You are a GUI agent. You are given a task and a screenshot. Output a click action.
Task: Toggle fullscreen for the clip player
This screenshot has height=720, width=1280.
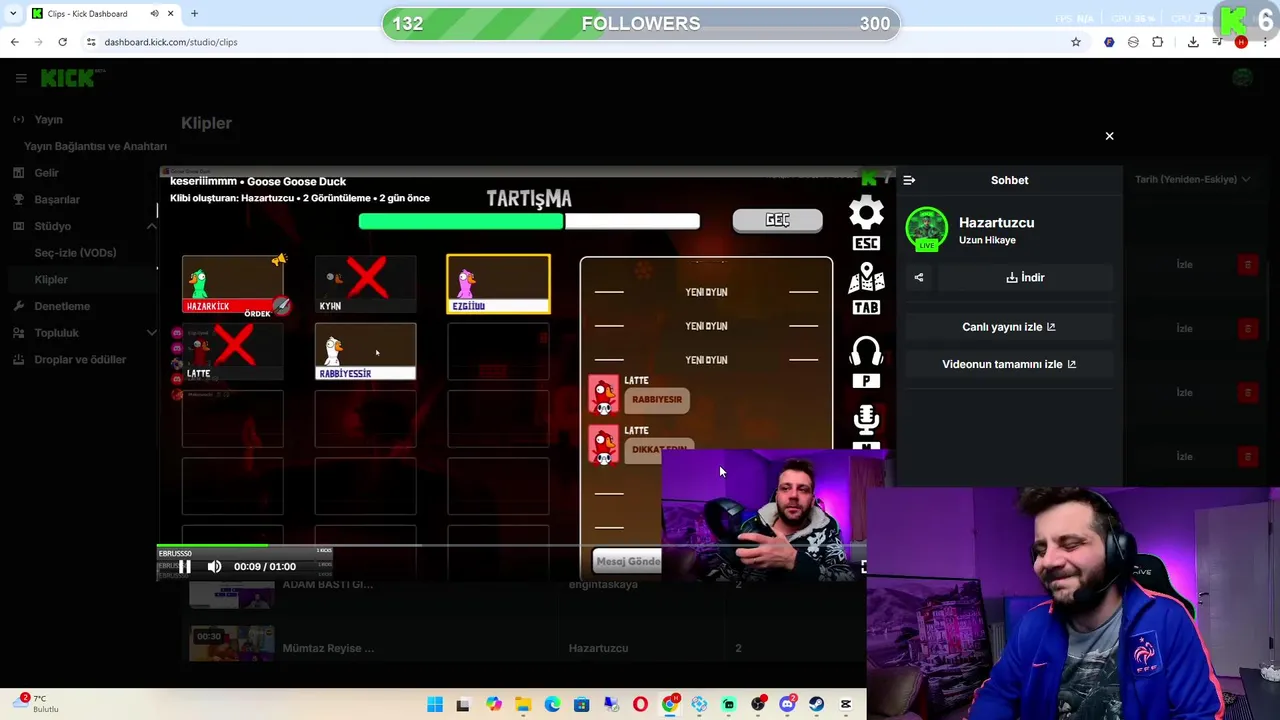[862, 566]
